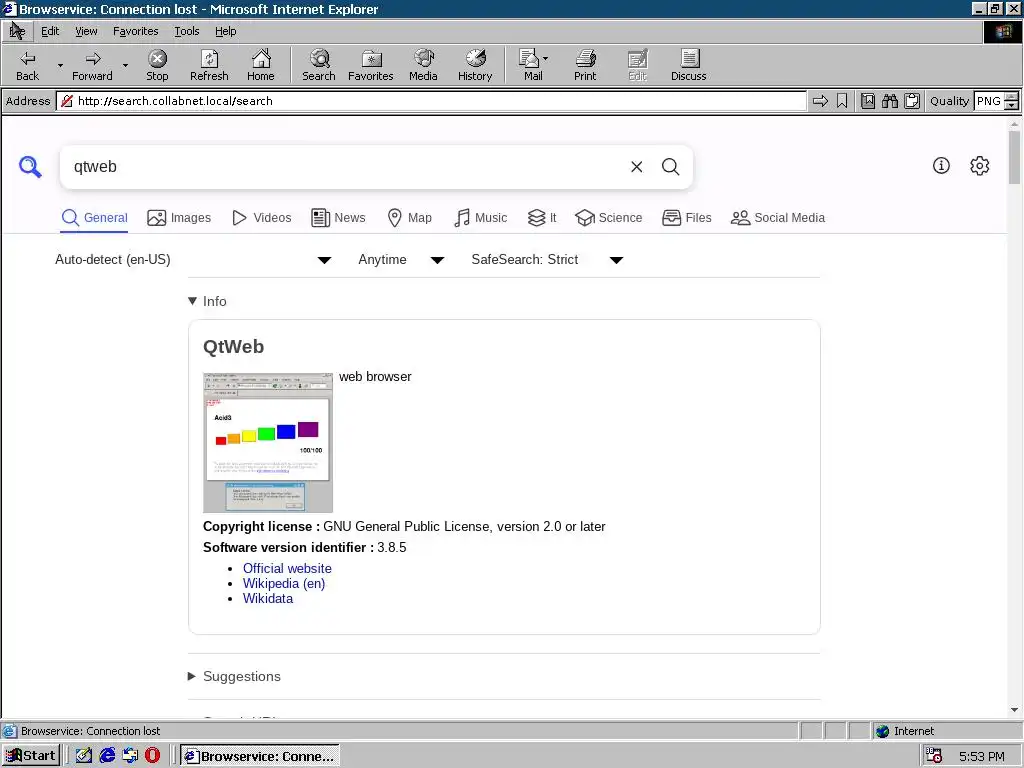Click the Browservice taskbar button

pyautogui.click(x=260, y=756)
